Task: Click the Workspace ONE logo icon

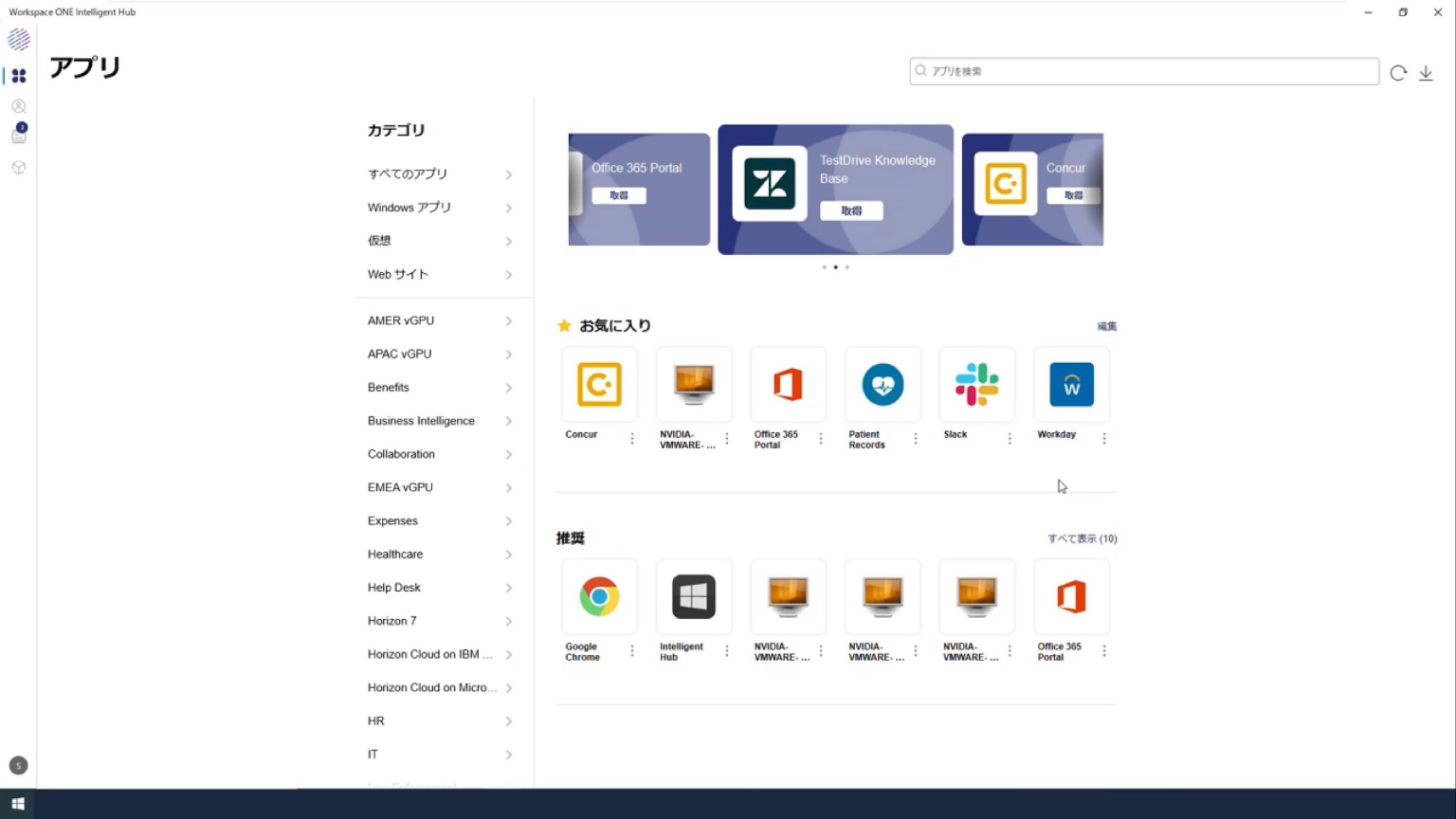Action: [x=18, y=40]
